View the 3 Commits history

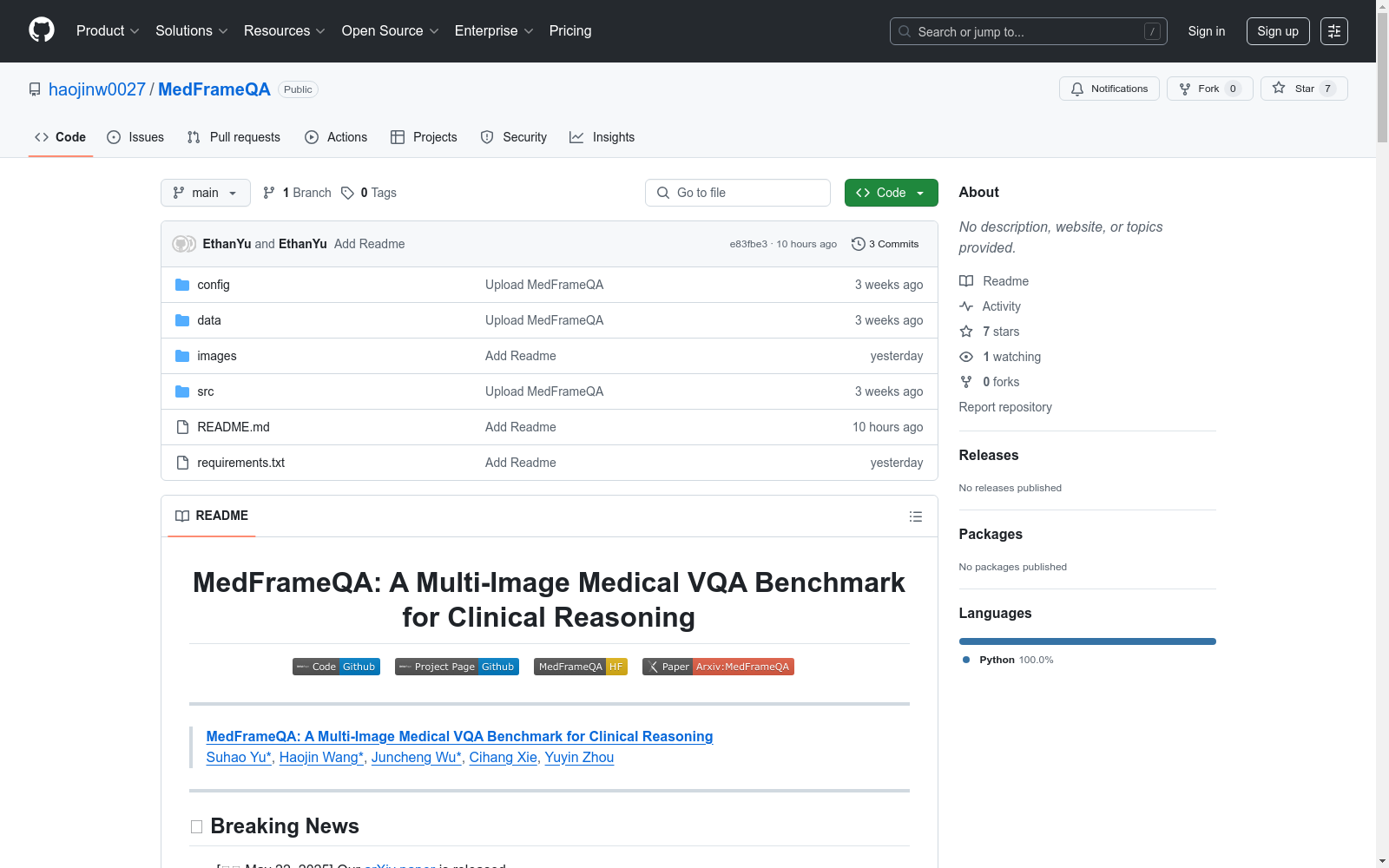coord(885,244)
